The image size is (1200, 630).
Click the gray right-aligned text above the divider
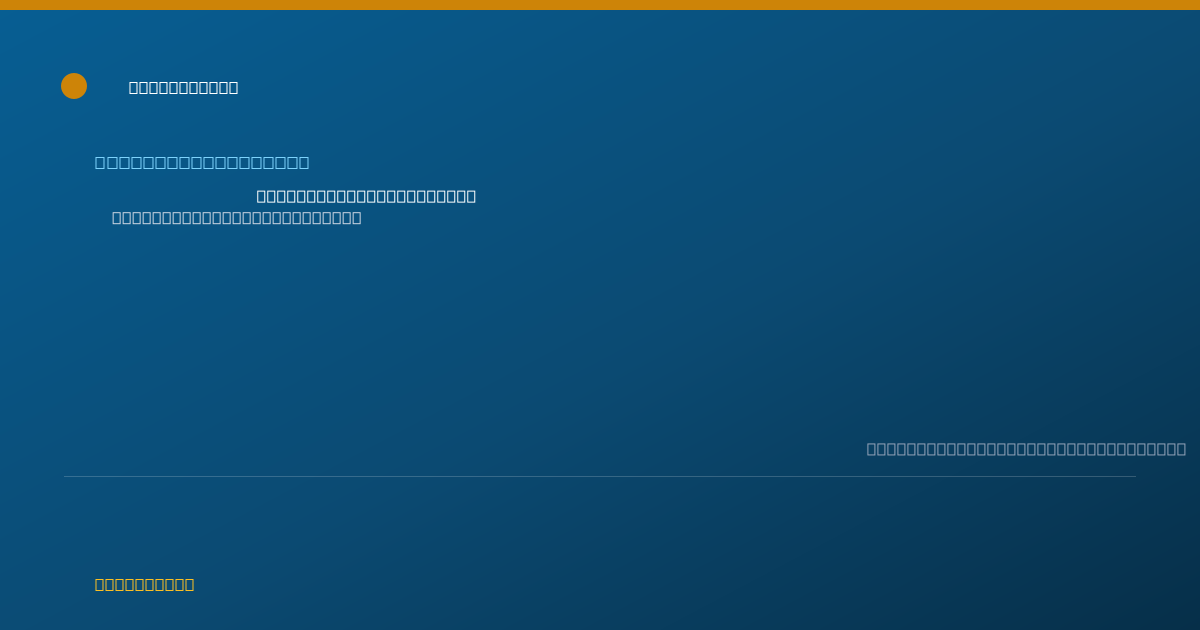(x=1026, y=449)
